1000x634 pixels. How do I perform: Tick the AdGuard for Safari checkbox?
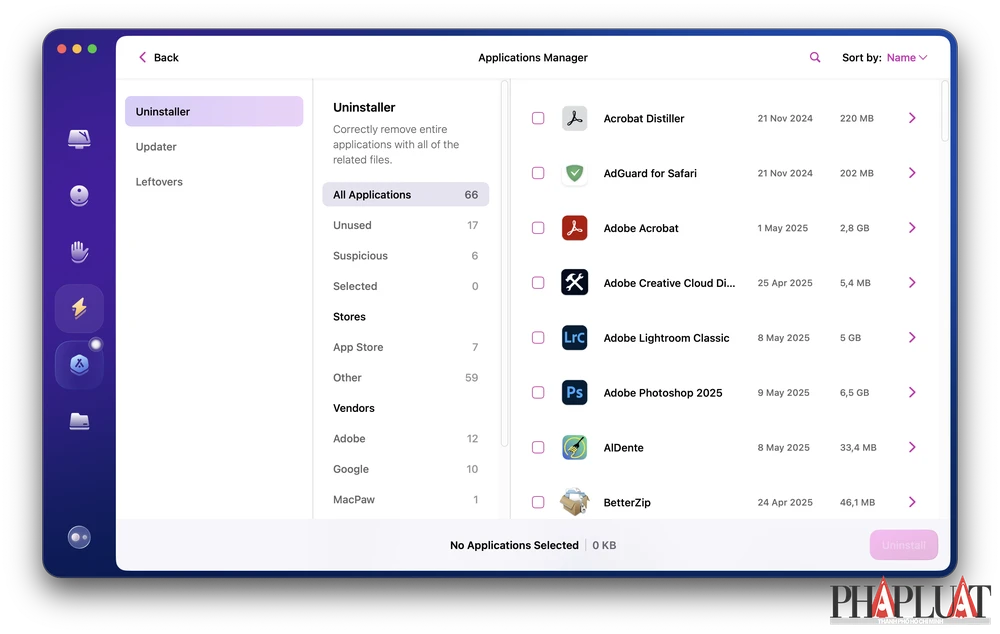(538, 173)
